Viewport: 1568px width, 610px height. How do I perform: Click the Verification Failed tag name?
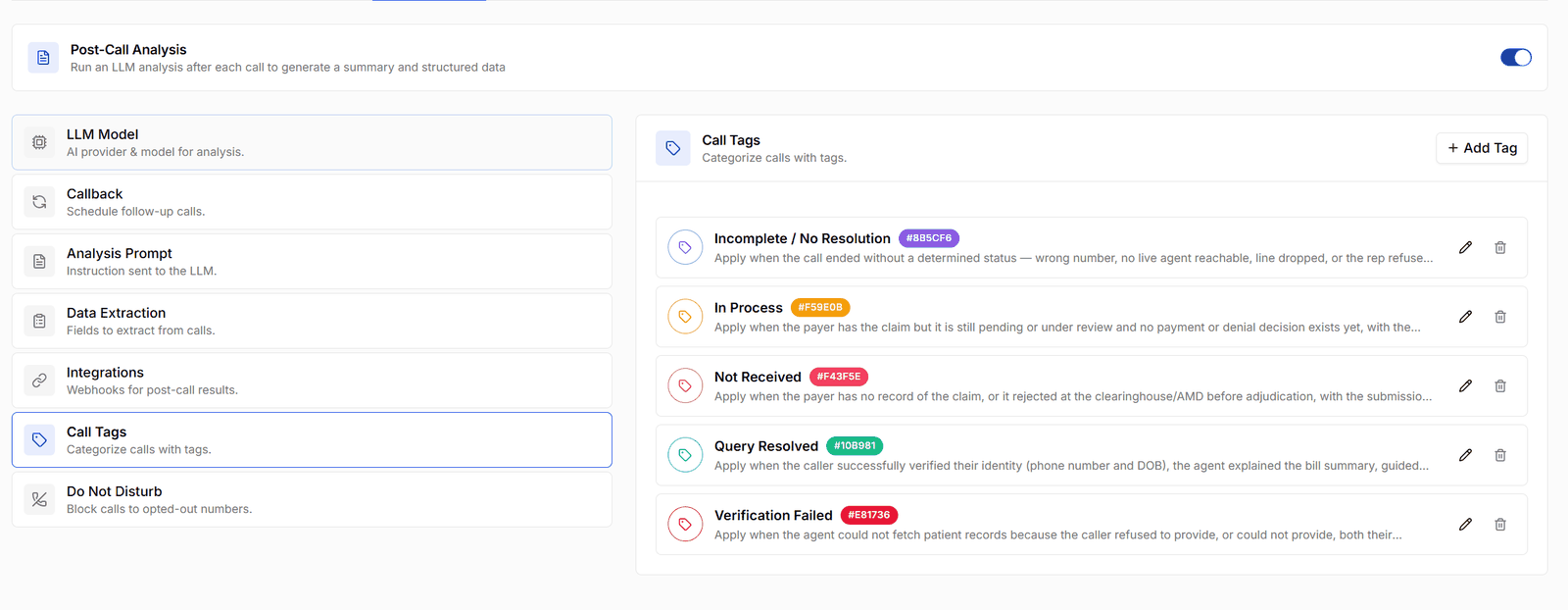coord(773,515)
